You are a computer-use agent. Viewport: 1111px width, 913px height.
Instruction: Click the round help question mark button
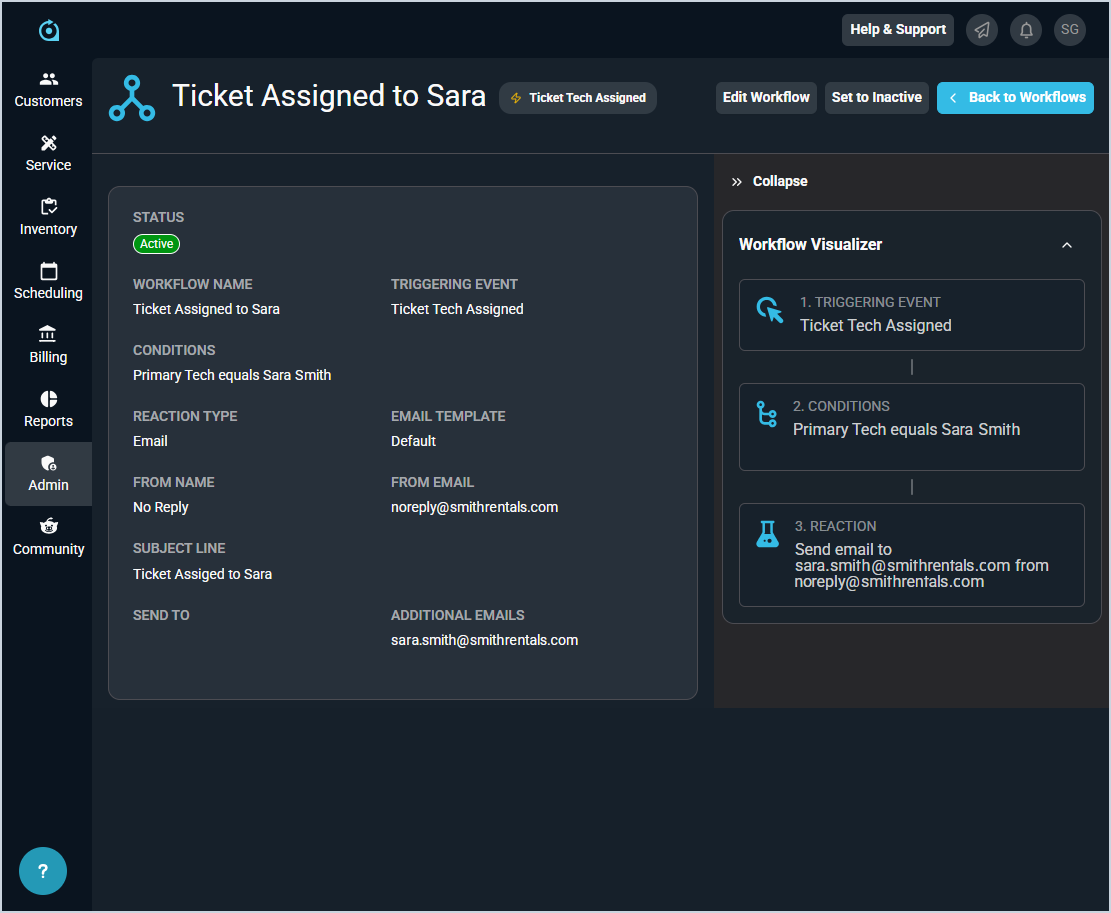coord(43,871)
